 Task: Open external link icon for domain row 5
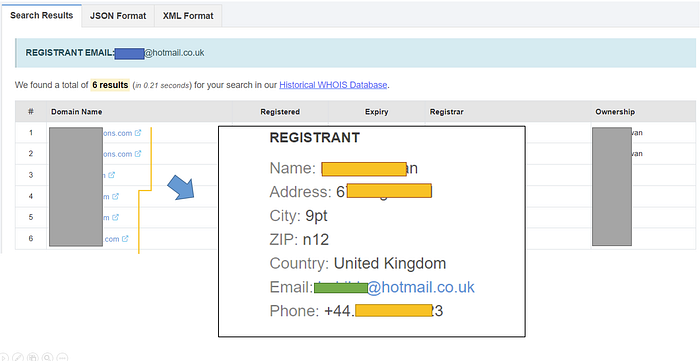tap(115, 217)
